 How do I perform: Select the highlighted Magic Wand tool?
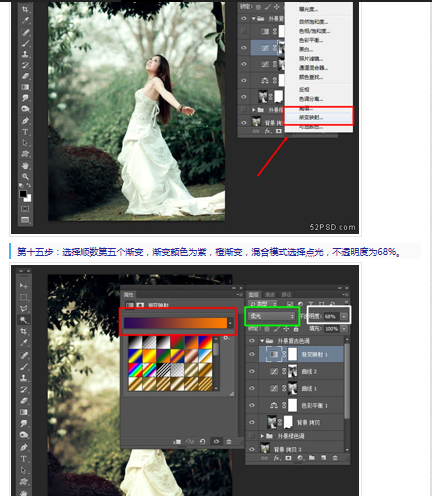[x=24, y=320]
